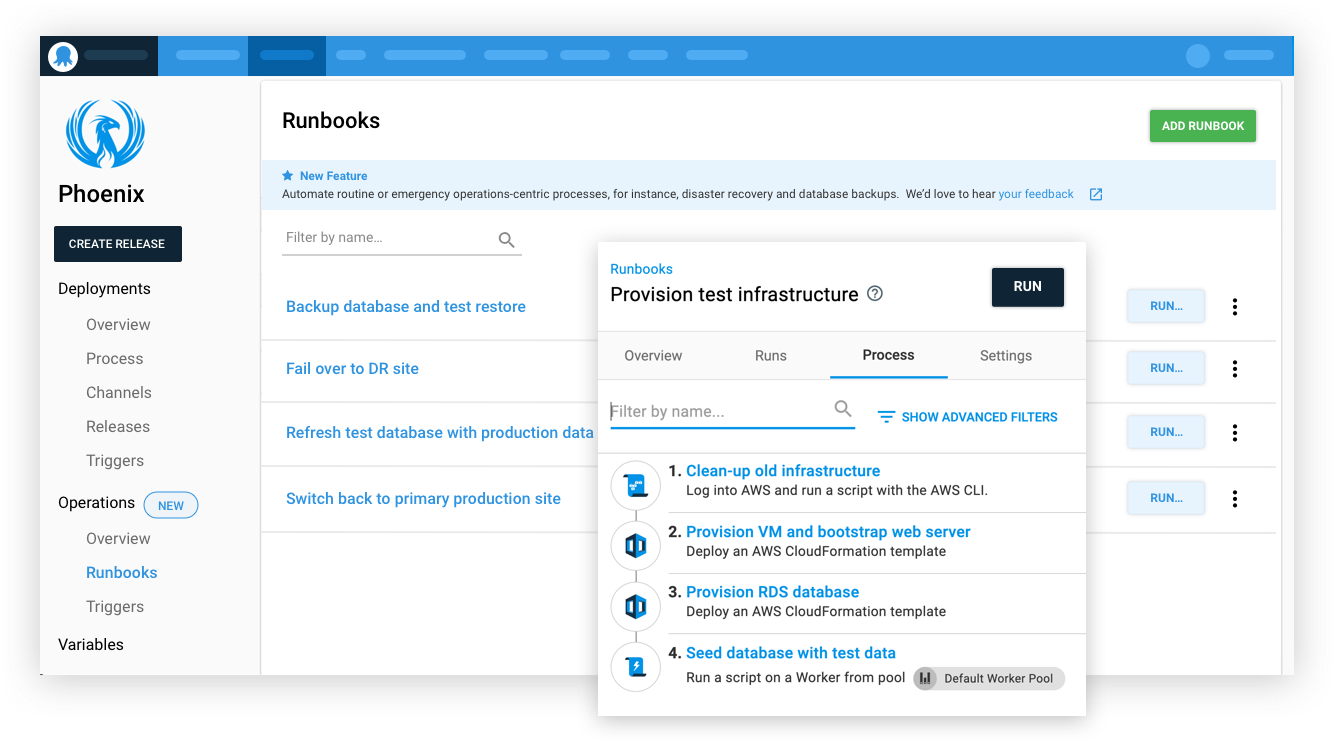1334x742 pixels.
Task: Open Operations Triggers in sidebar
Action: tap(115, 607)
